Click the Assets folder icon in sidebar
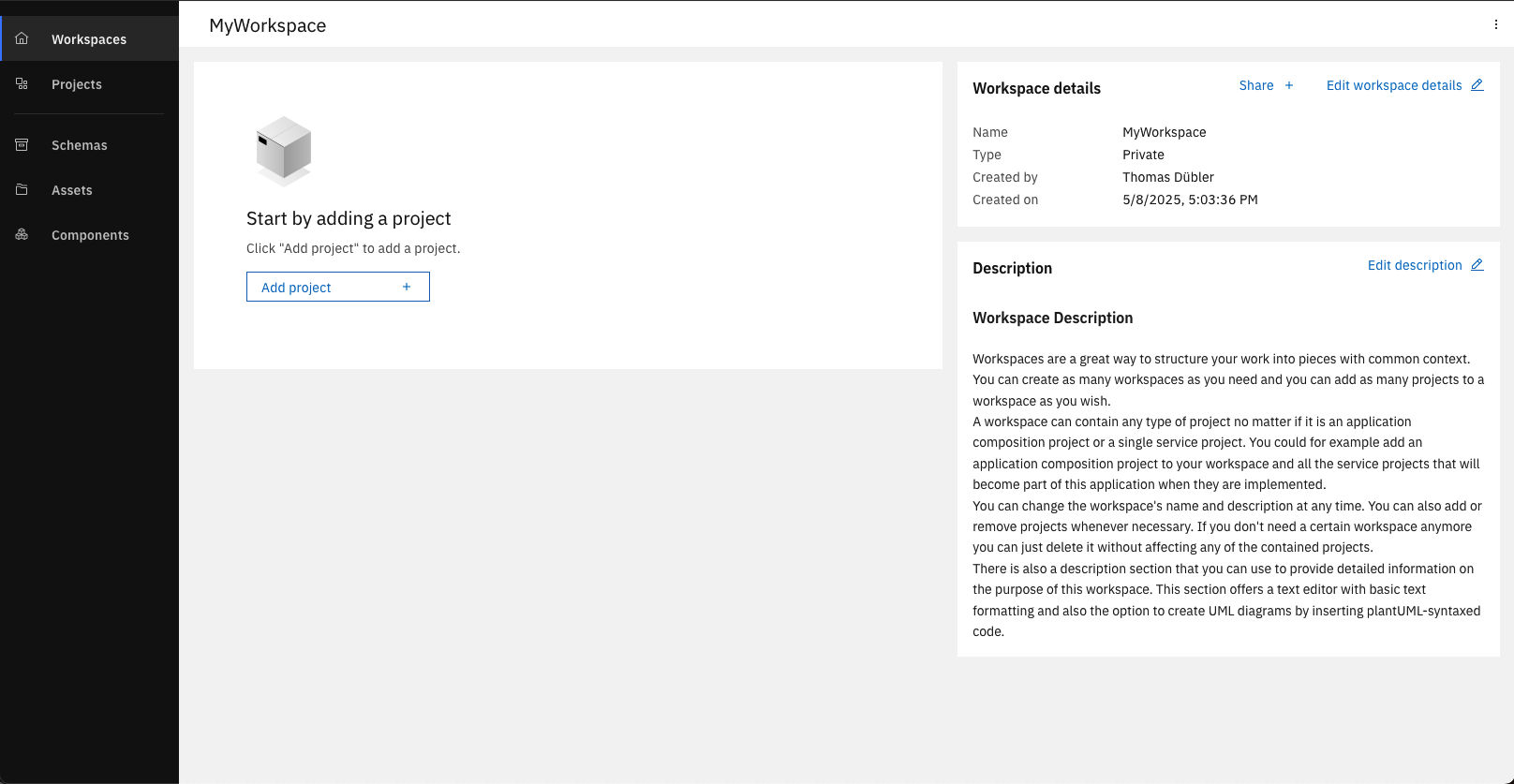This screenshot has width=1514, height=784. click(x=22, y=189)
